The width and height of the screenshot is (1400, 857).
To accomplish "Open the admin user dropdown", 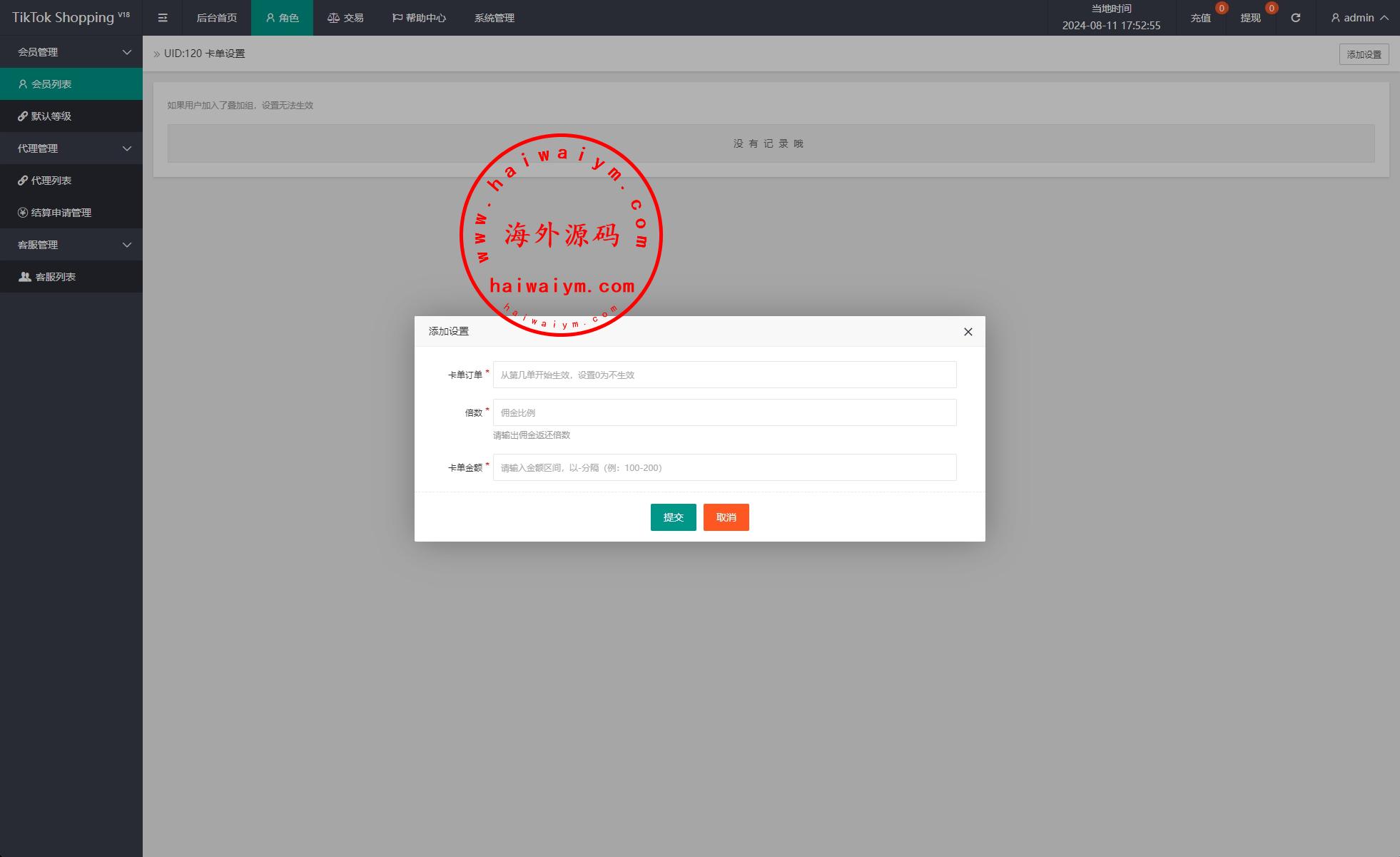I will tap(1359, 18).
